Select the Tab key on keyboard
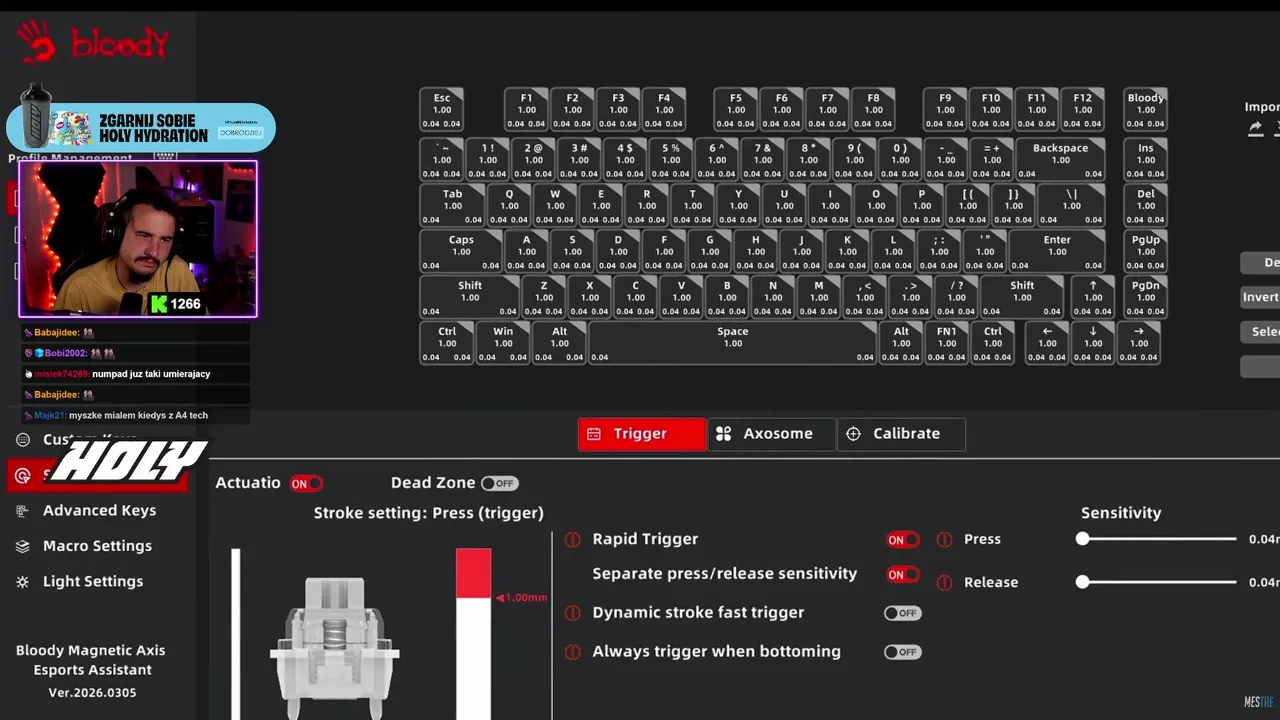Viewport: 1280px width, 720px height. point(452,205)
